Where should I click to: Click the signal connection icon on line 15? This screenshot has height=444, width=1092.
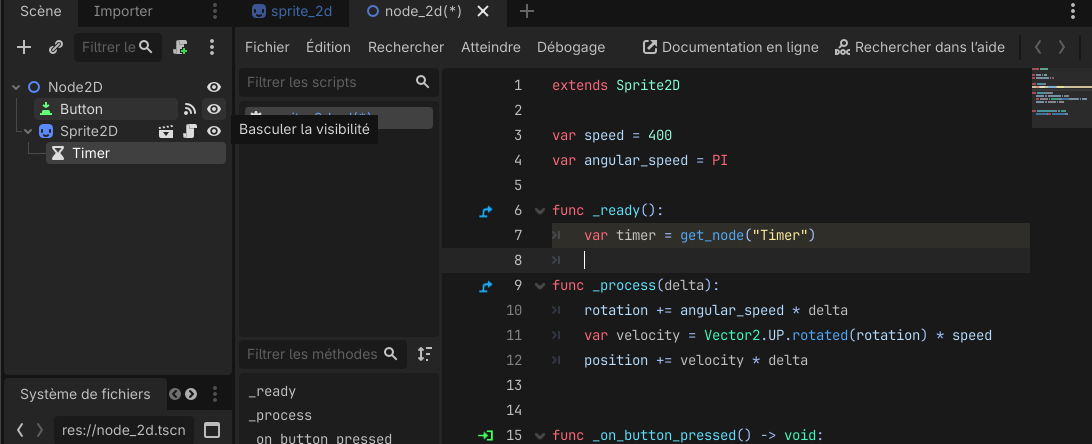click(486, 436)
